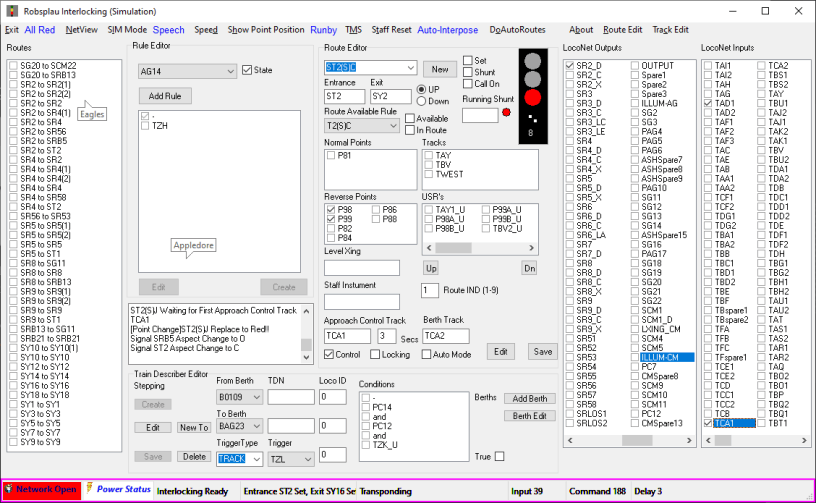The image size is (816, 503).
Task: Open the NetView menu
Action: tap(81, 30)
